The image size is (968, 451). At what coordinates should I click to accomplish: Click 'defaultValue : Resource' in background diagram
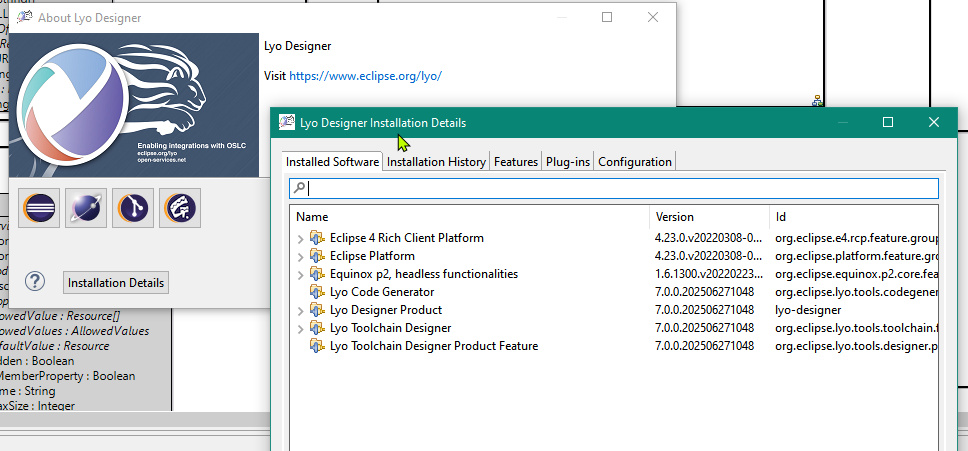point(54,345)
